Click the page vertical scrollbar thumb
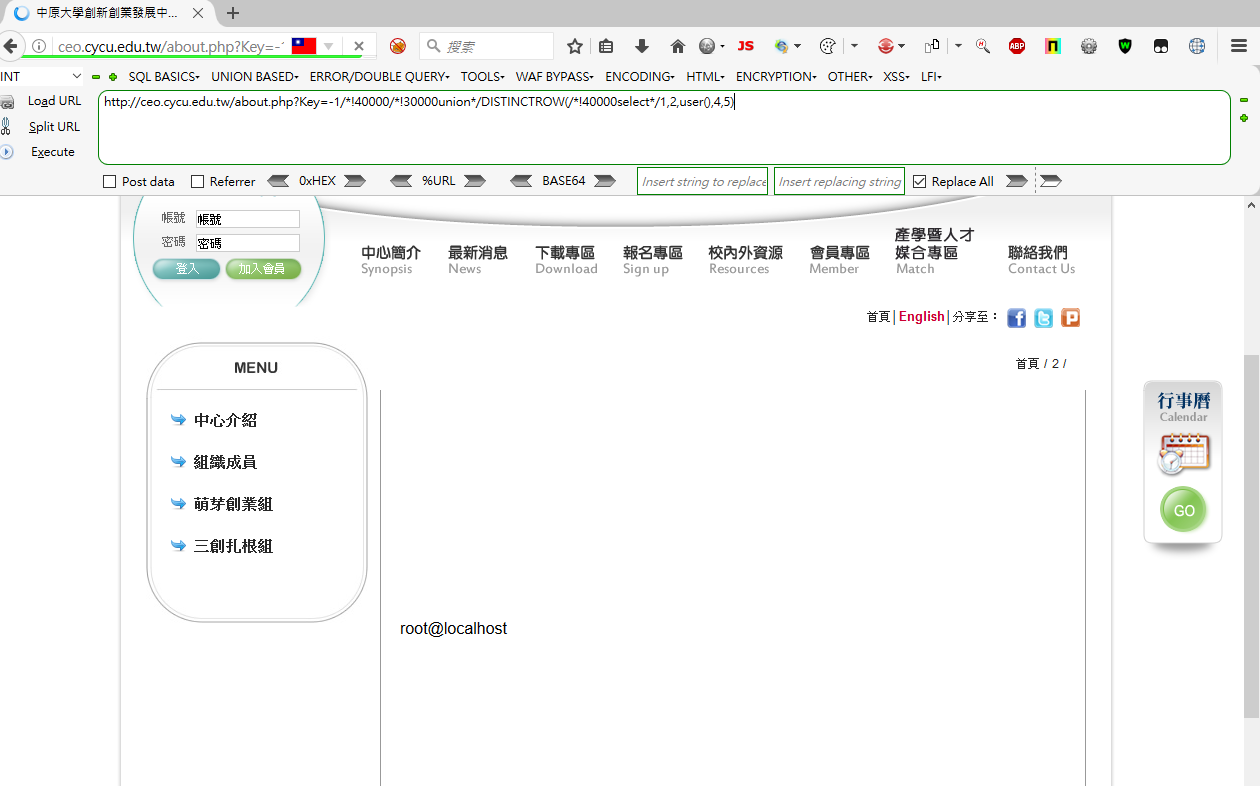The width and height of the screenshot is (1260, 786). tap(1251, 535)
